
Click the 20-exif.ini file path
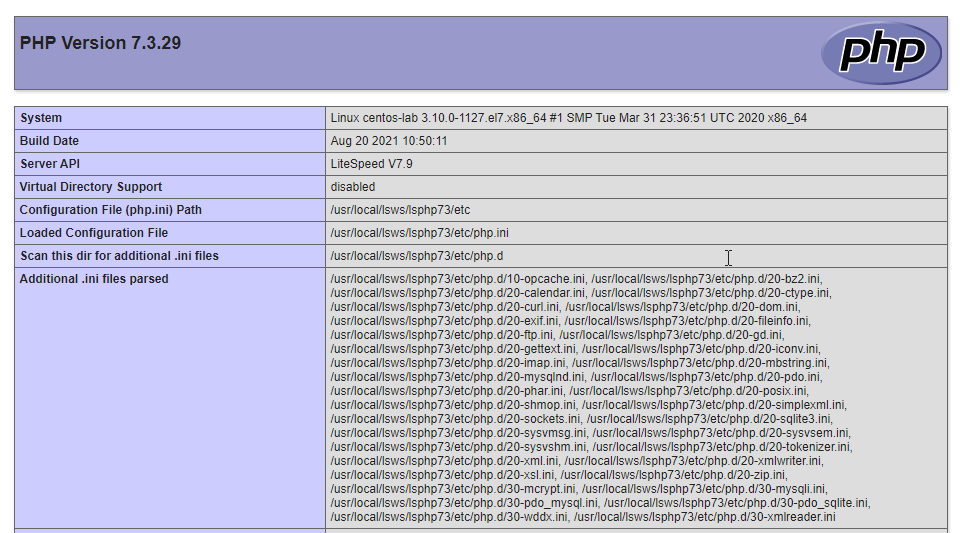(x=444, y=321)
